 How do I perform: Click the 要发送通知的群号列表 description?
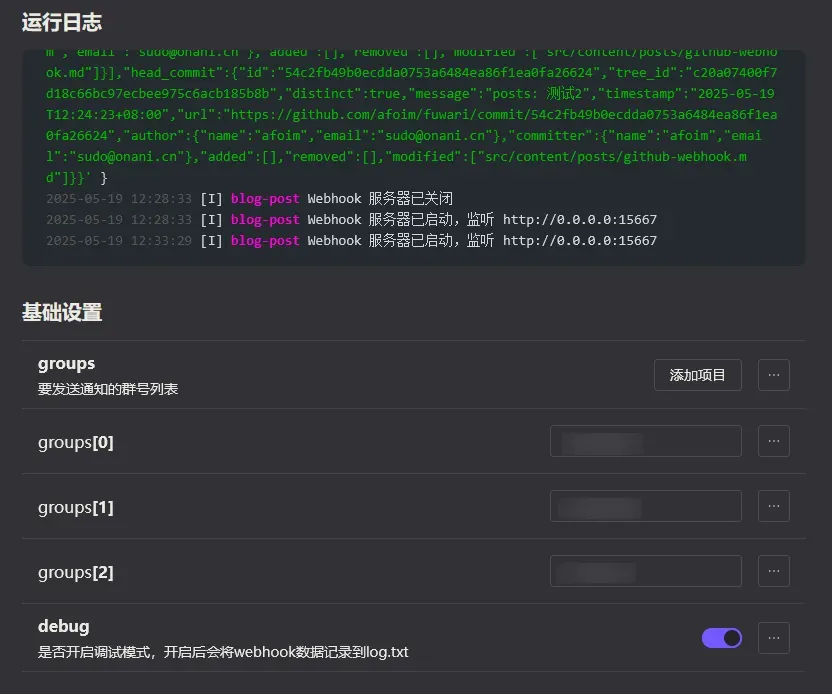coord(108,389)
